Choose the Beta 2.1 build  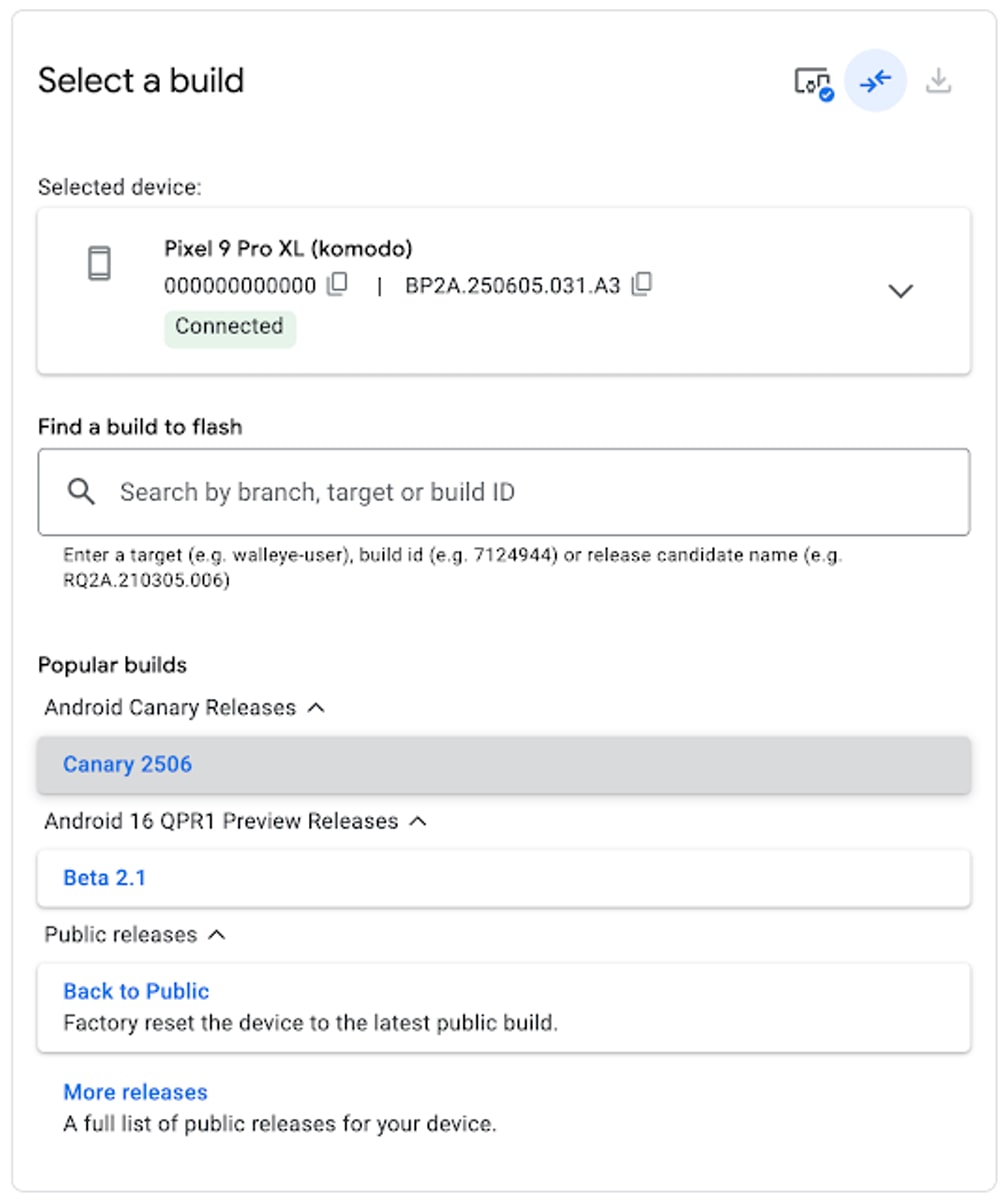tap(104, 878)
